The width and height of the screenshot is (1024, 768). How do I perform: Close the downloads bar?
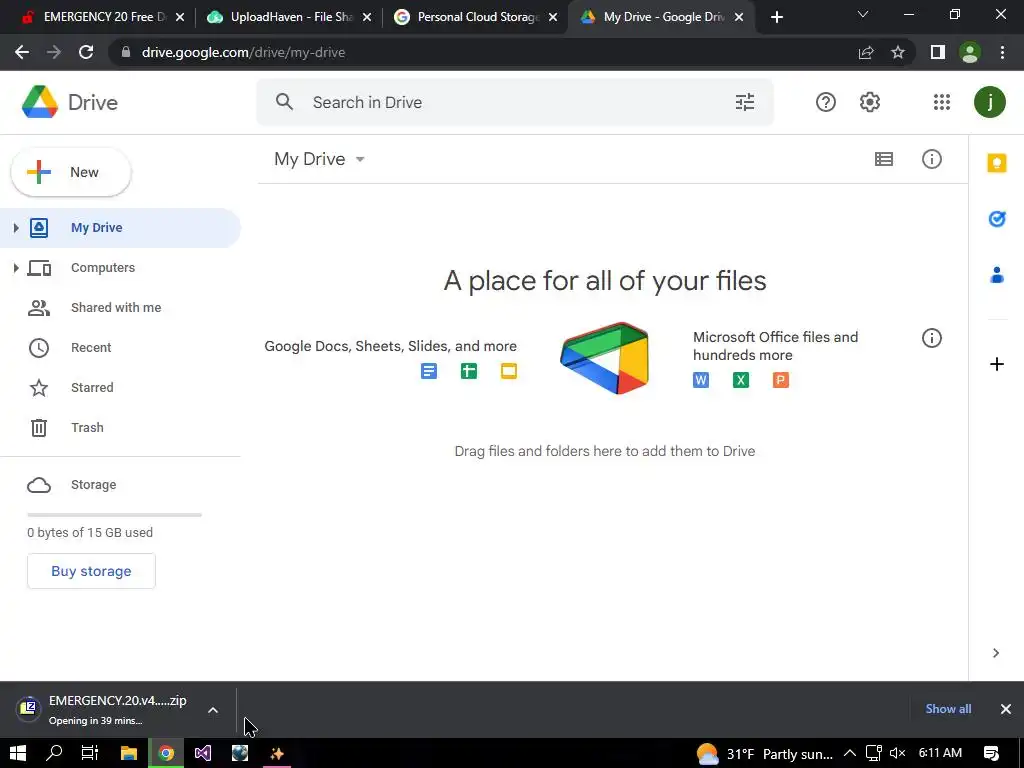1006,709
